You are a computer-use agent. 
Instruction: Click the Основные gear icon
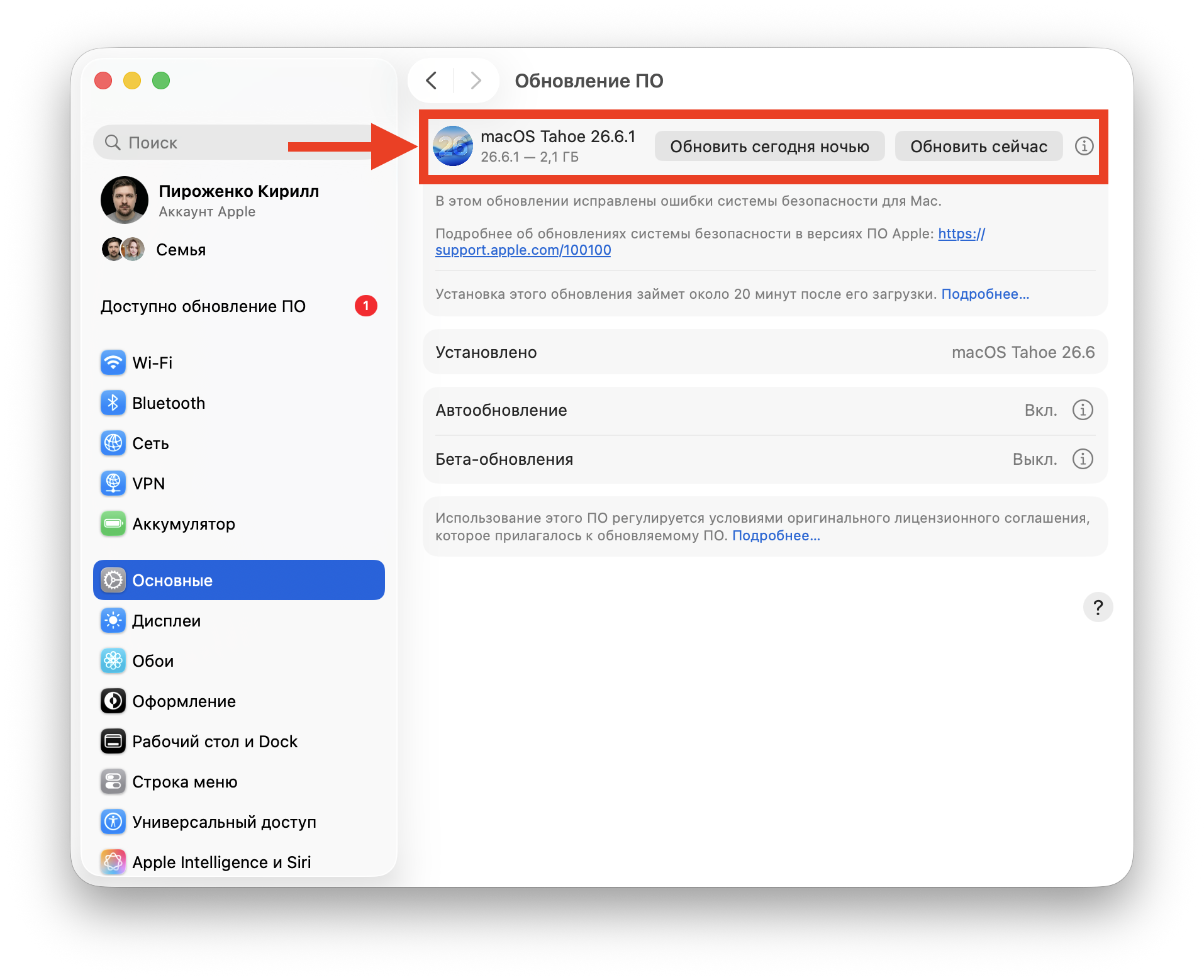point(113,581)
